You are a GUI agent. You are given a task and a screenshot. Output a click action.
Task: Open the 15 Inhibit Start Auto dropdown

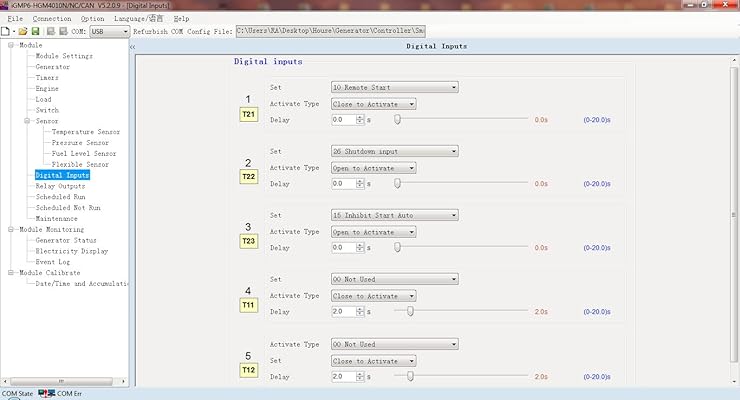click(395, 215)
